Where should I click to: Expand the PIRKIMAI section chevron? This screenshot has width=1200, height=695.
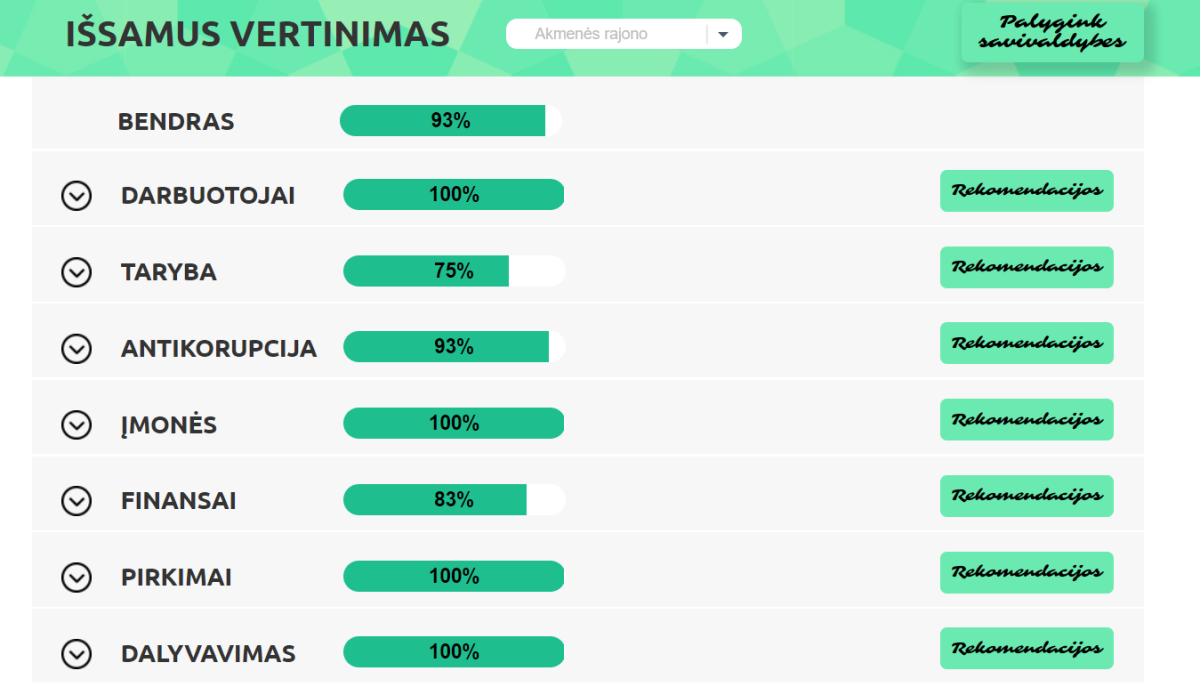coord(76,577)
